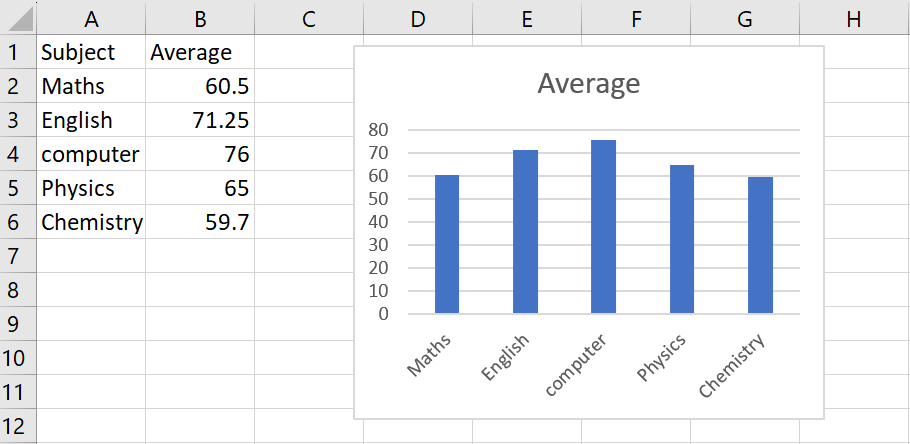
Task: Select column A header
Action: [91, 18]
